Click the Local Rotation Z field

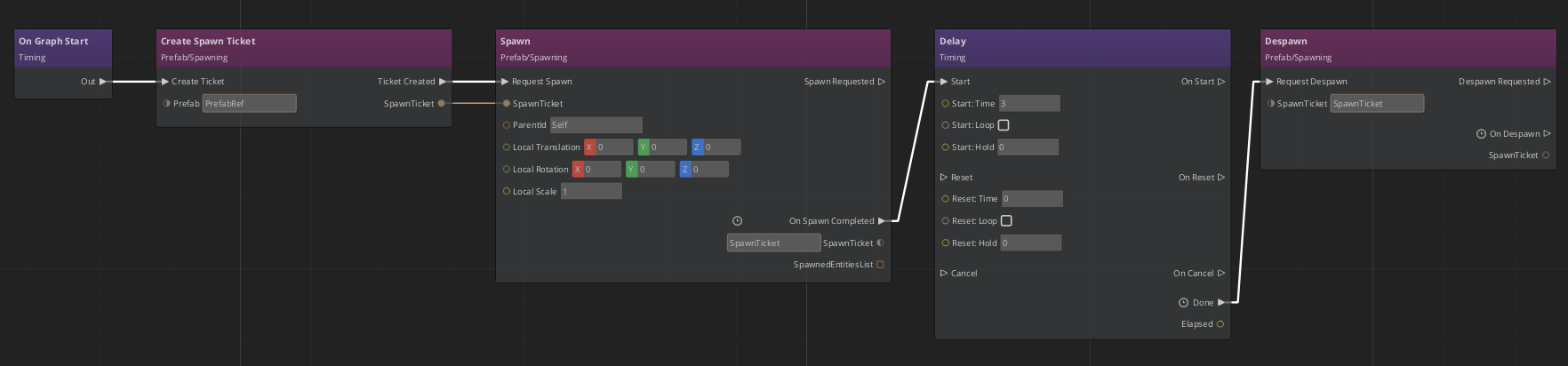point(709,170)
